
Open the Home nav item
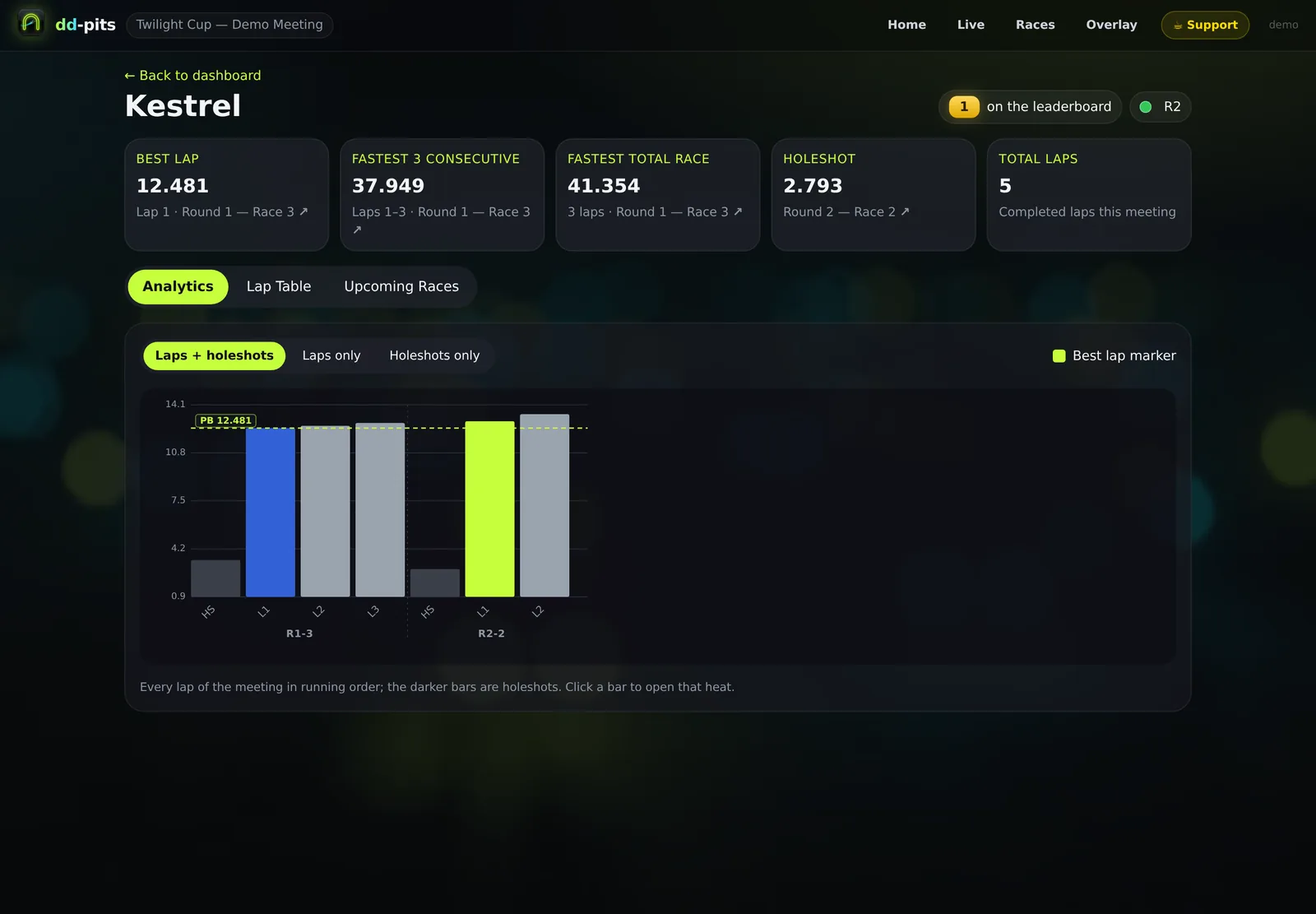coord(906,25)
